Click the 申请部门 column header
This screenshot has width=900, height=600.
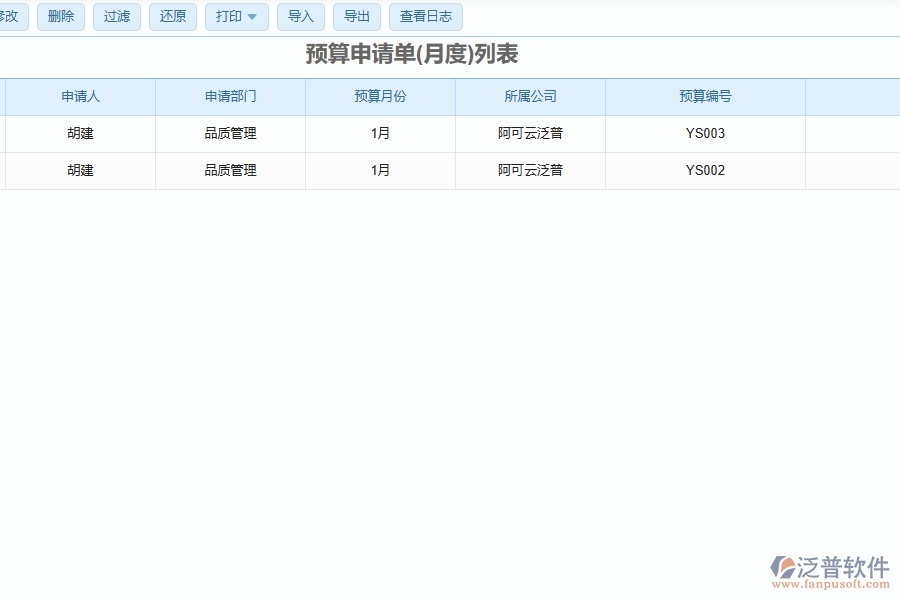(229, 96)
